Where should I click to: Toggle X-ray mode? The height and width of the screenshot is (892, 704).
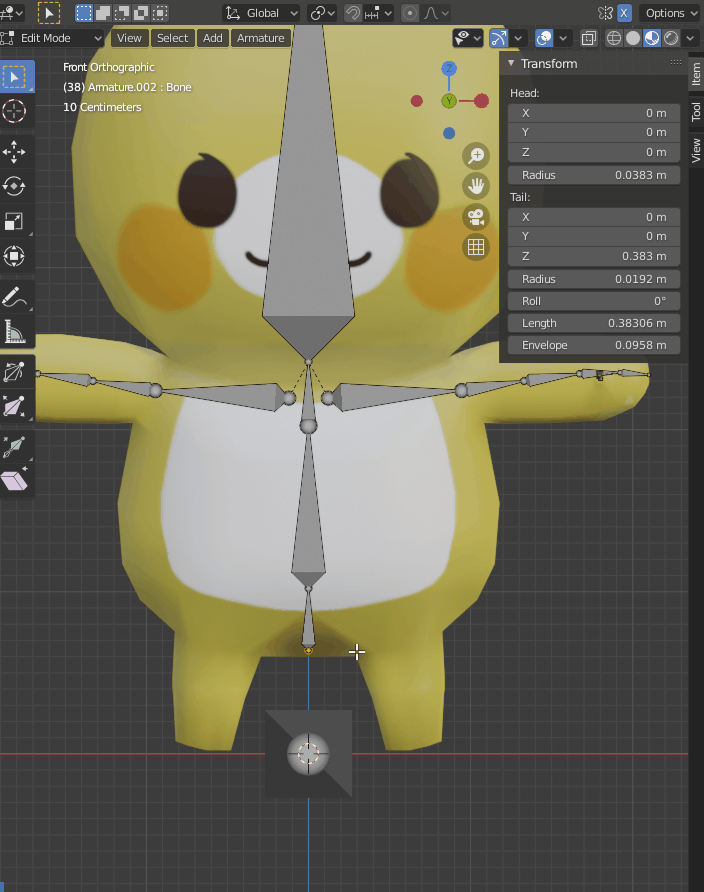(589, 38)
